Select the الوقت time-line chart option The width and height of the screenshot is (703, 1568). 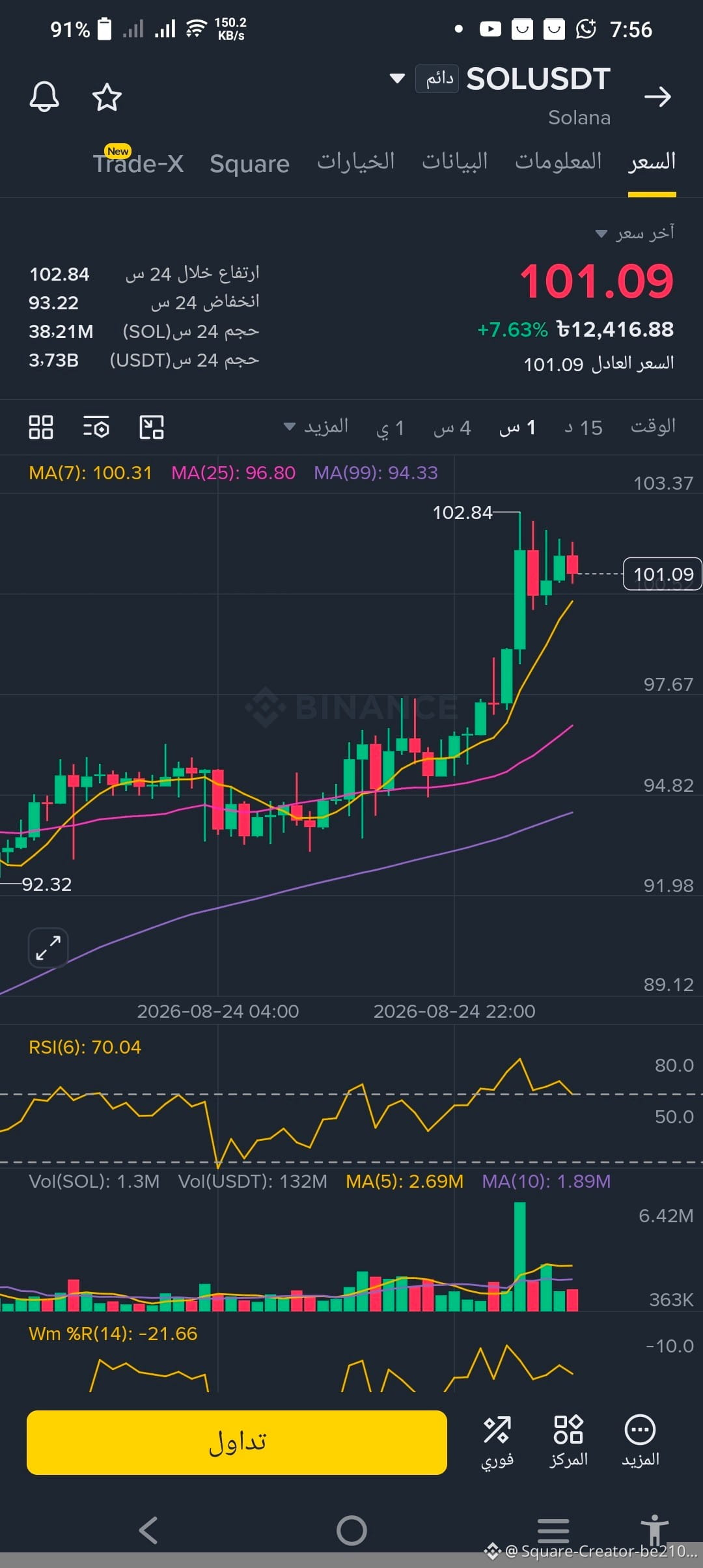tap(653, 427)
